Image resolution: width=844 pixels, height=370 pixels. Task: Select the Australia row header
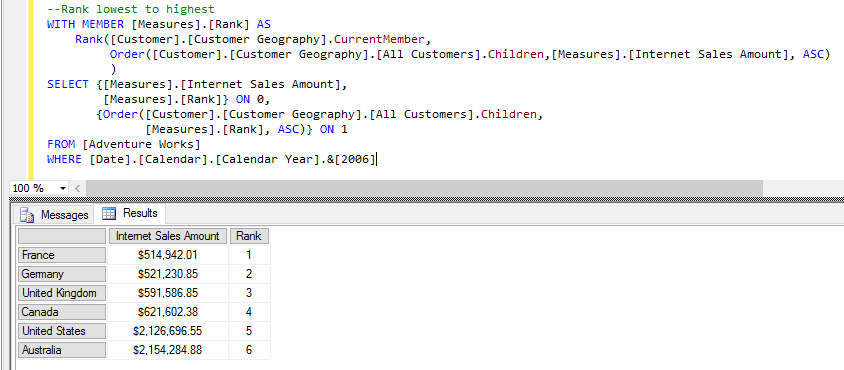click(x=62, y=350)
